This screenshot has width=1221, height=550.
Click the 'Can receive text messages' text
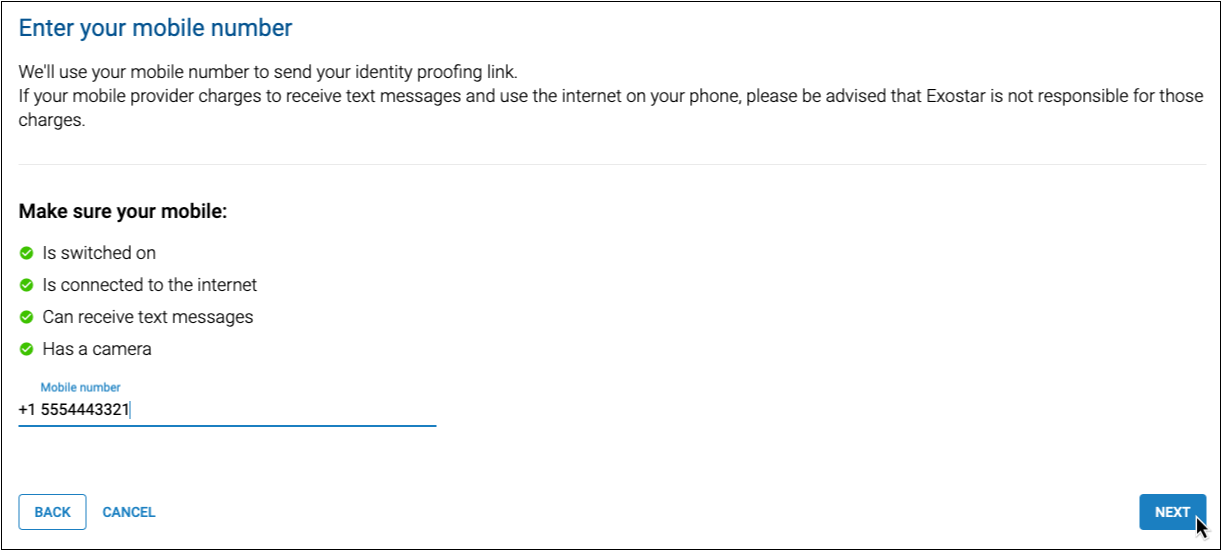(147, 317)
